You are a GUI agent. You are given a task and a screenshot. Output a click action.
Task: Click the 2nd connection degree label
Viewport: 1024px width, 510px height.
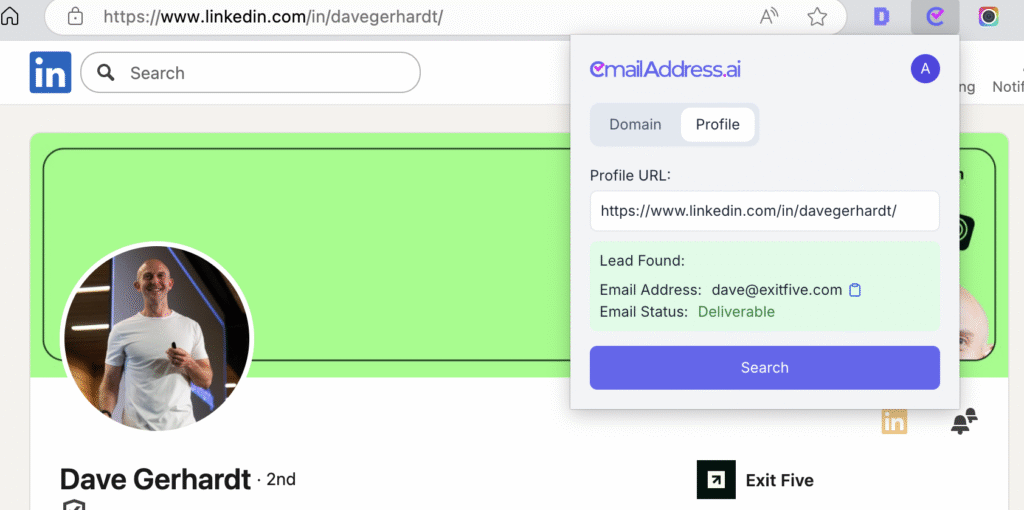tap(281, 480)
